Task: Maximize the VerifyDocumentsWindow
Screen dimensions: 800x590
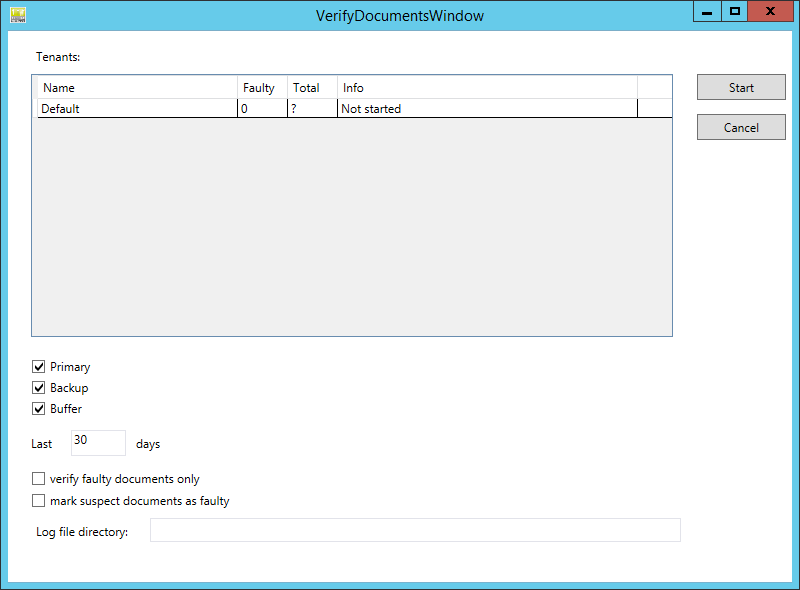Action: pos(737,11)
